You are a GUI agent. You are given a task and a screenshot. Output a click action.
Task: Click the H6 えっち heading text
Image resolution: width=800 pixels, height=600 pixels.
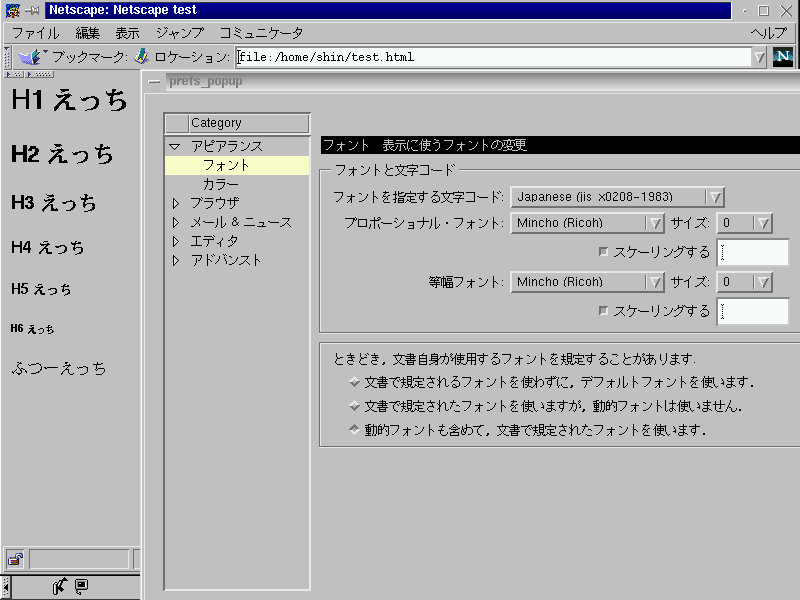[x=32, y=329]
